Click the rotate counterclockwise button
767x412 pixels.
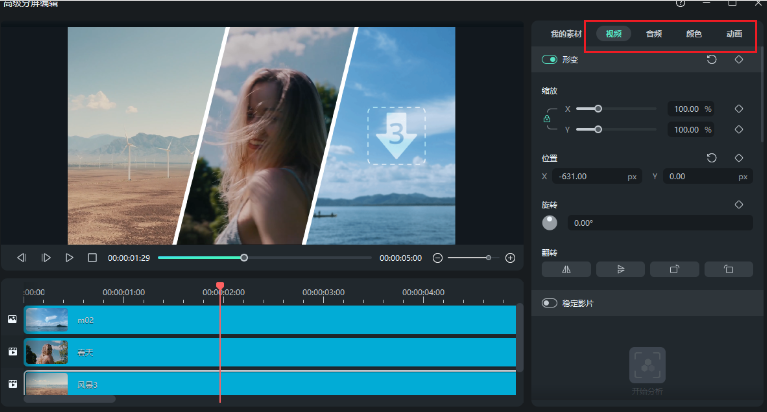pyautogui.click(x=728, y=269)
